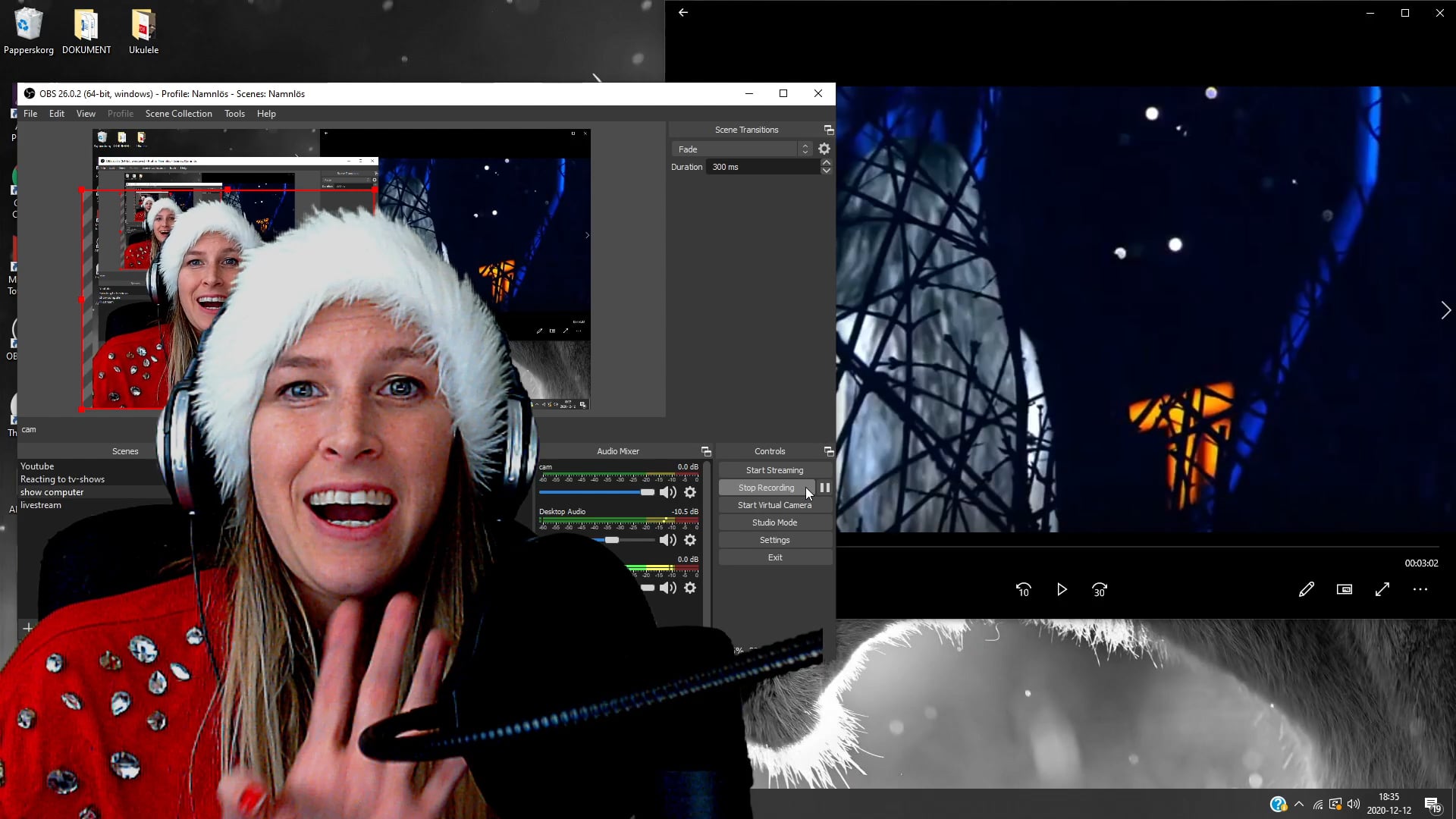
Task: Mute the Desktop Audio source
Action: click(667, 540)
